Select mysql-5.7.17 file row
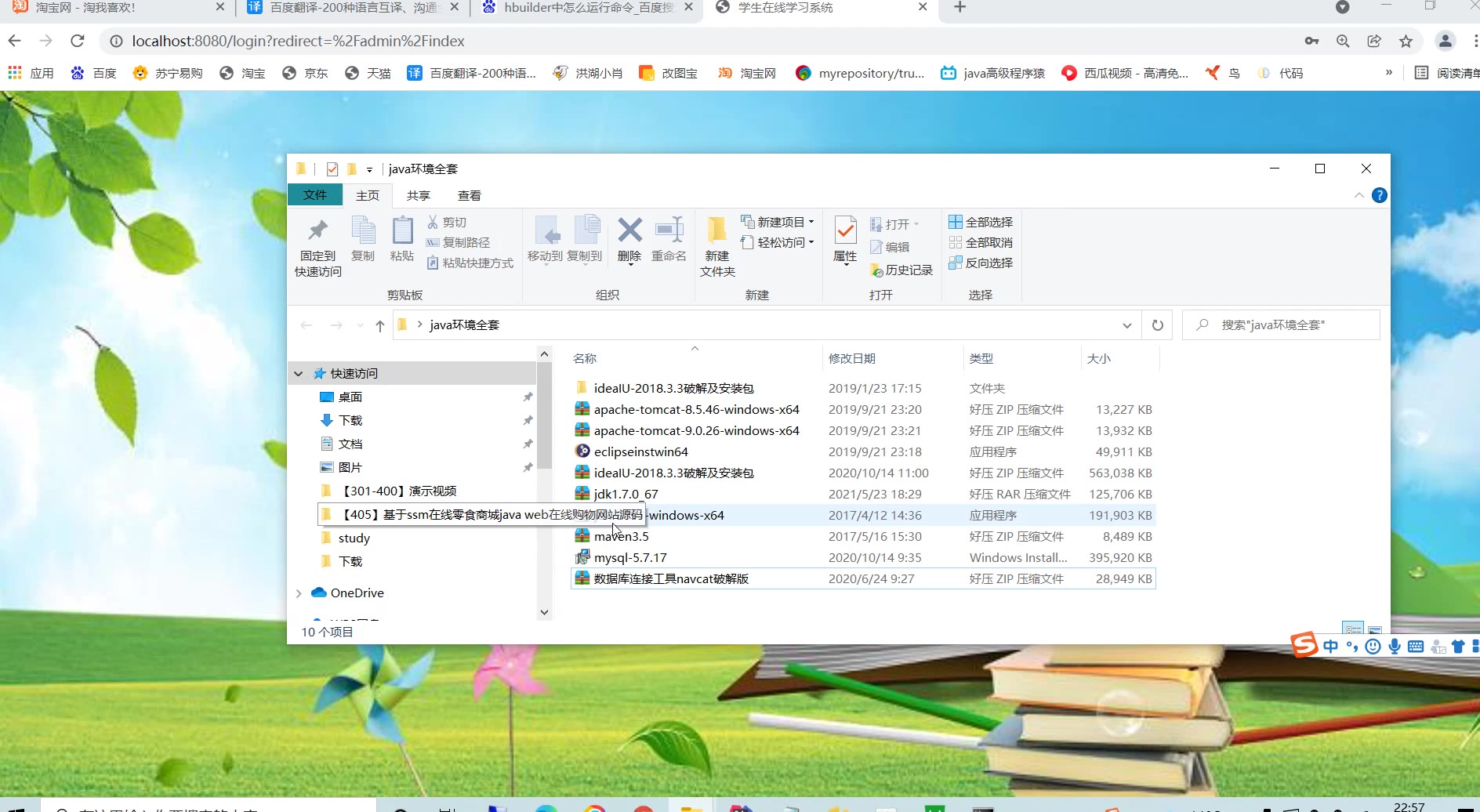The height and width of the screenshot is (812, 1480). (x=863, y=558)
